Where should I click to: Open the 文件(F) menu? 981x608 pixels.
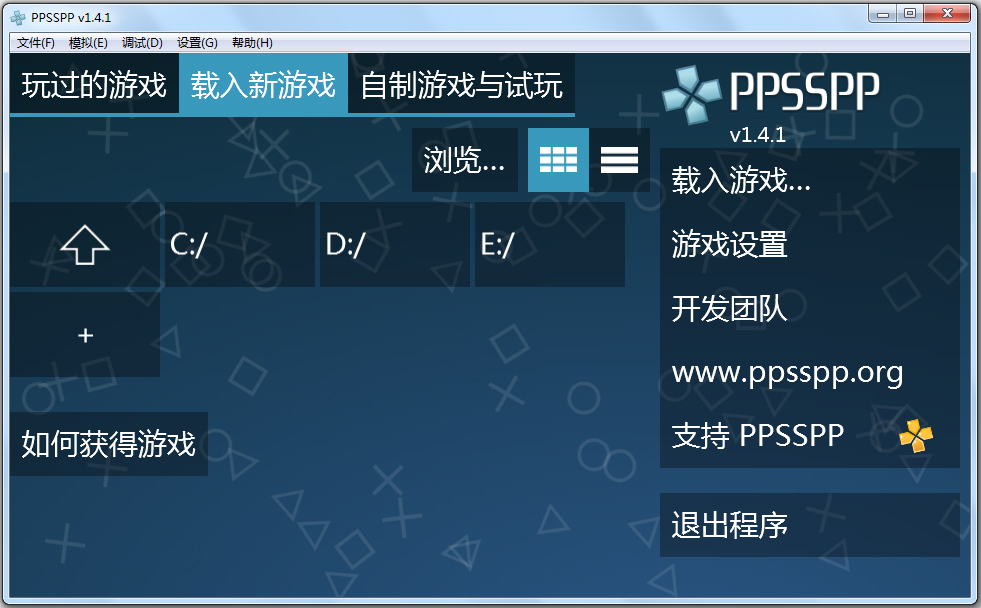tap(36, 43)
